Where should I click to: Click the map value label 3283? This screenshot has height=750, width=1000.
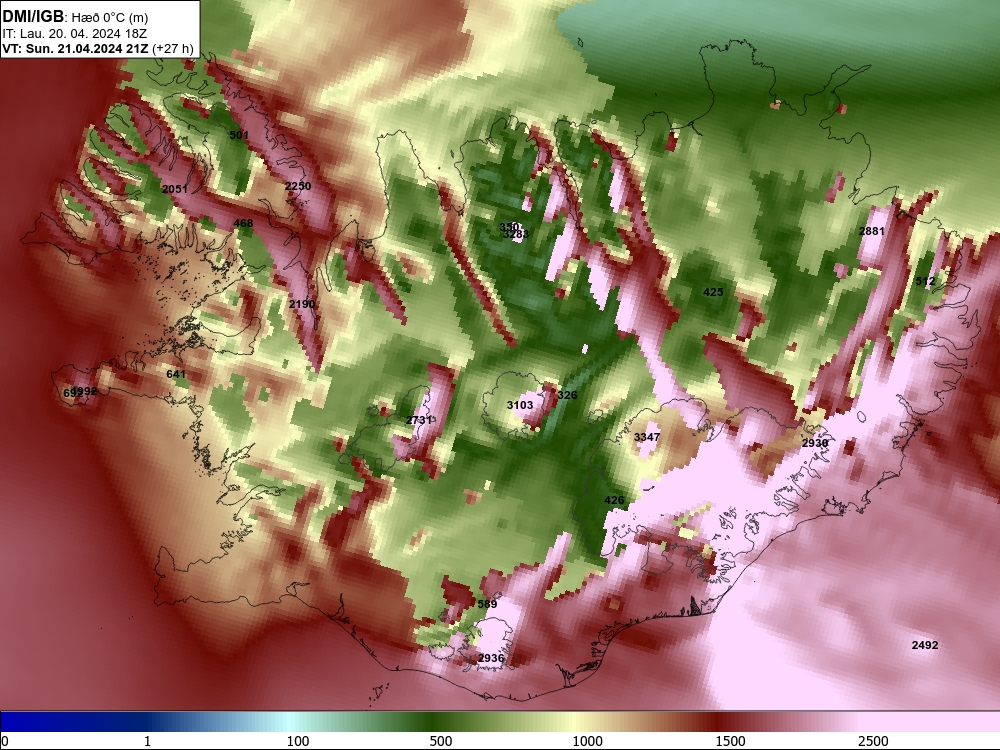click(516, 234)
